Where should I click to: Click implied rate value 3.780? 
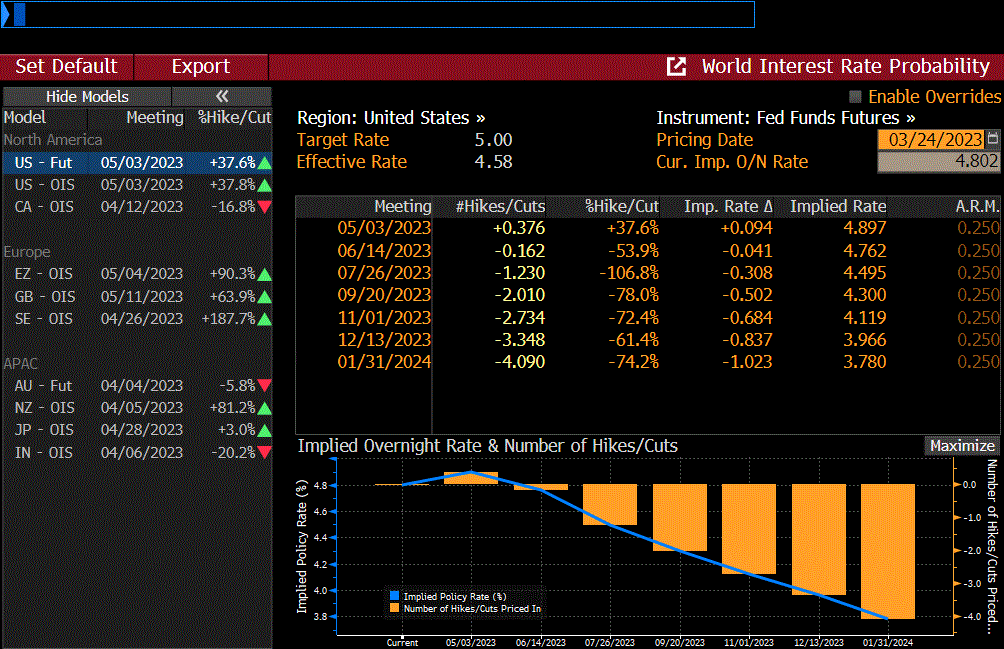864,362
